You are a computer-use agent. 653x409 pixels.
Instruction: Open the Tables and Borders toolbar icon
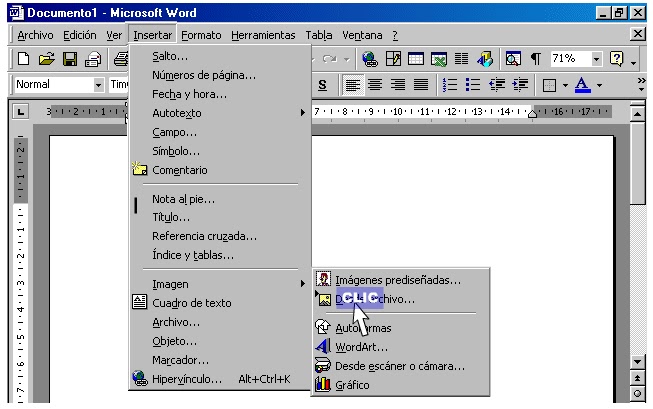coord(393,59)
